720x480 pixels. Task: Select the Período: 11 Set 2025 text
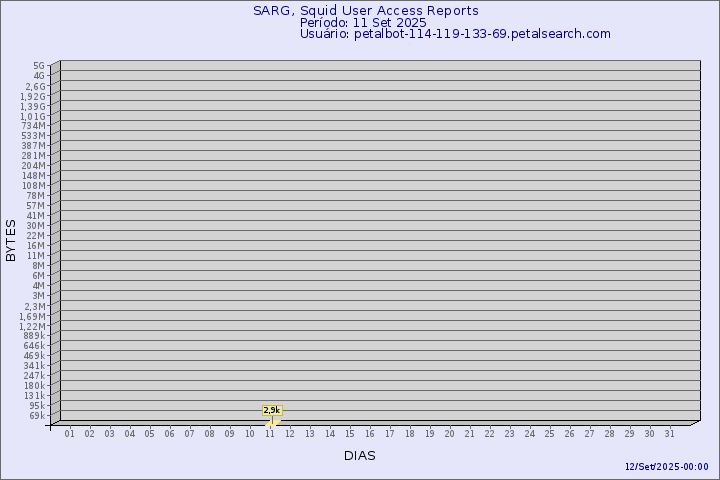click(363, 22)
